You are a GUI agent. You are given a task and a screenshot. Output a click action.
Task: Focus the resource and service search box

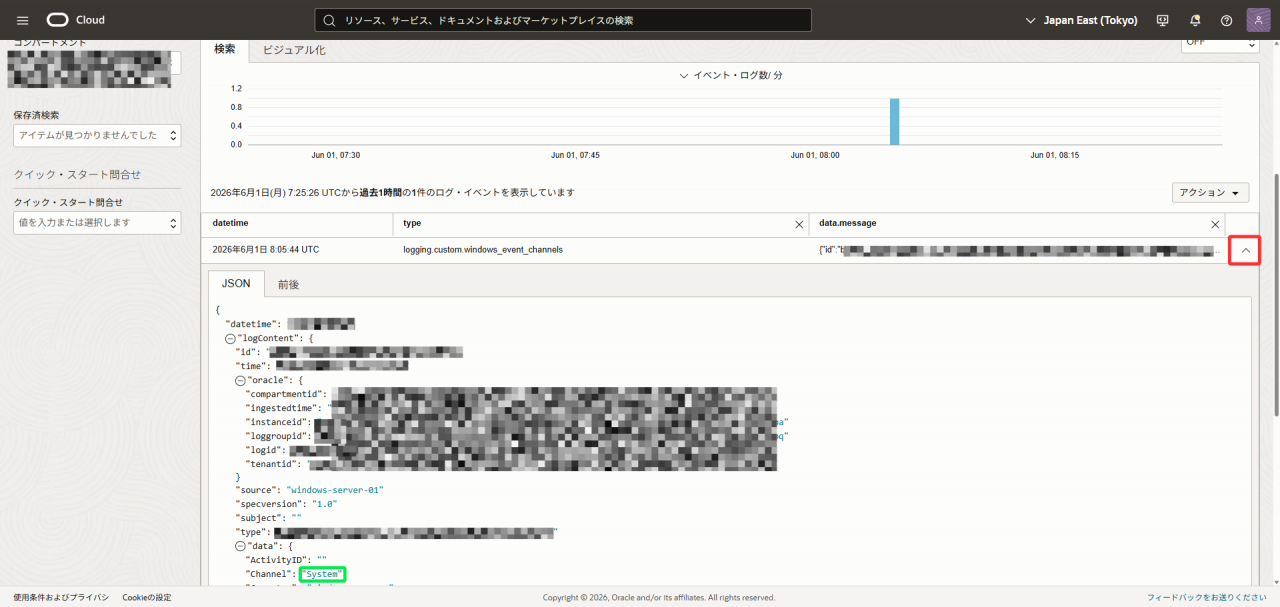(563, 20)
